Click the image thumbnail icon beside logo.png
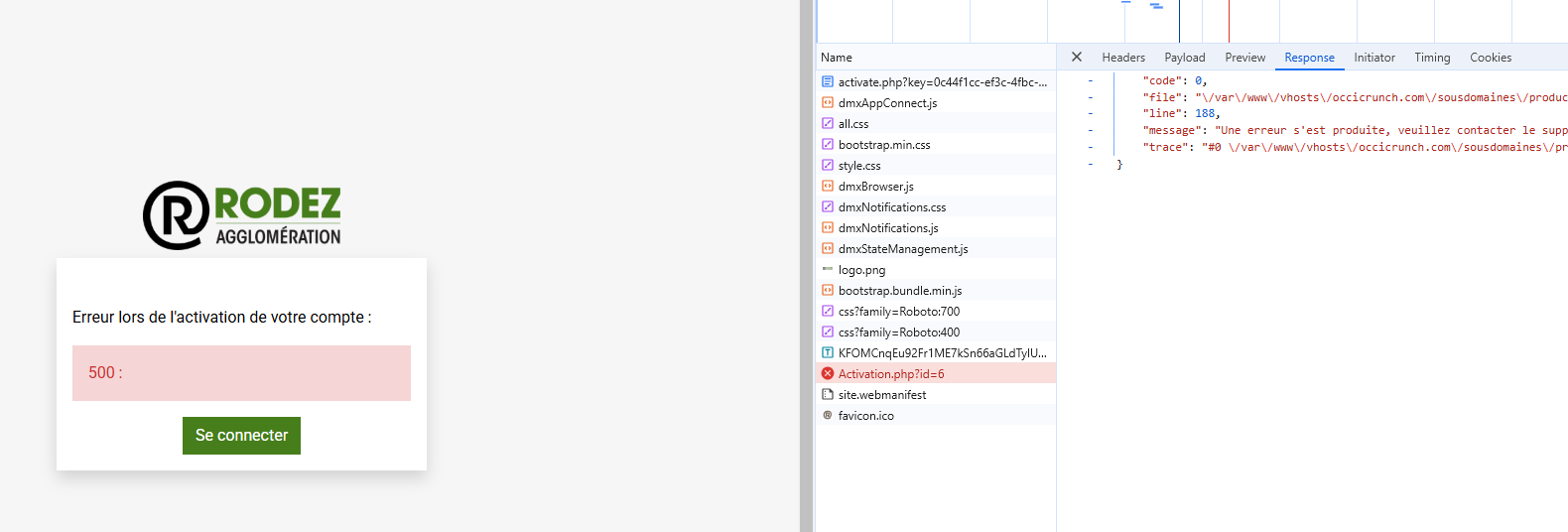The image size is (1568, 532). pyautogui.click(x=828, y=269)
